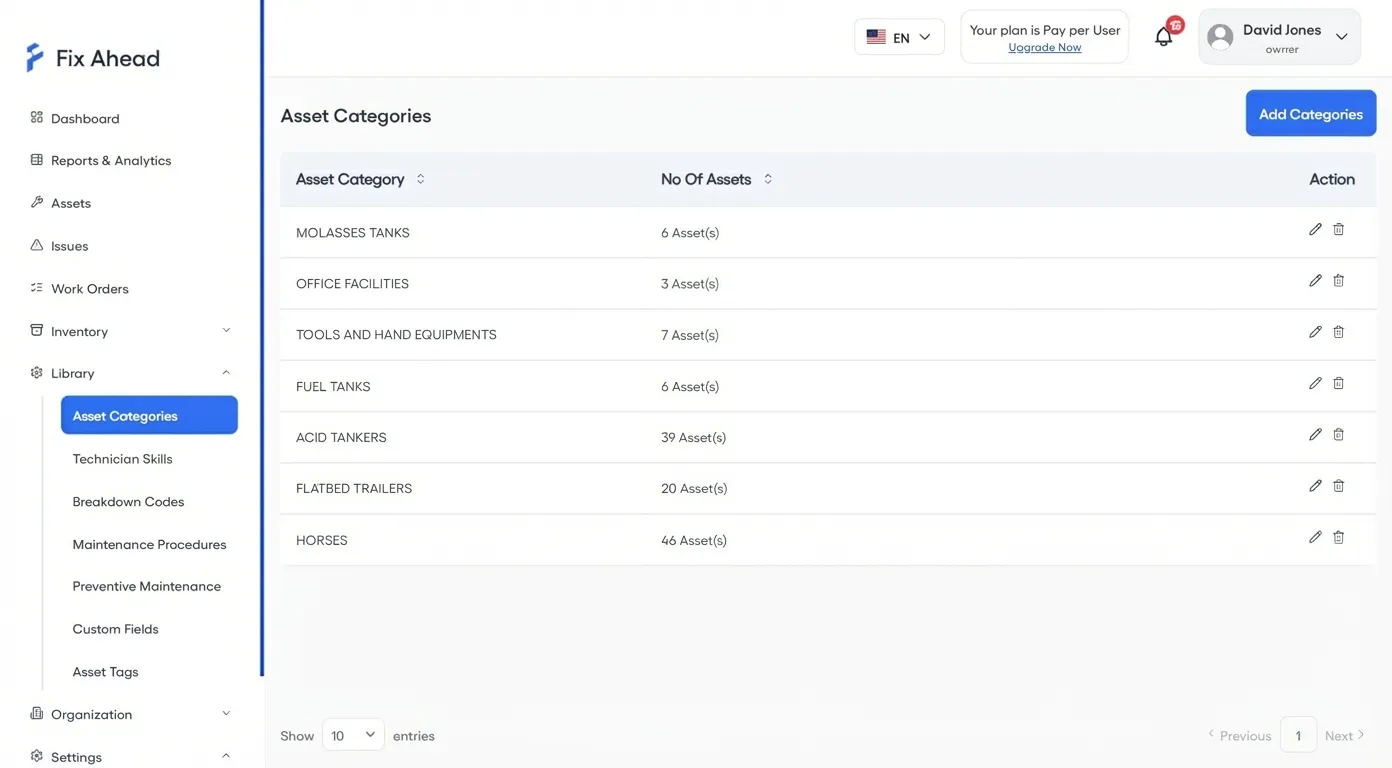
Task: Open show entries count dropdown
Action: click(x=353, y=735)
